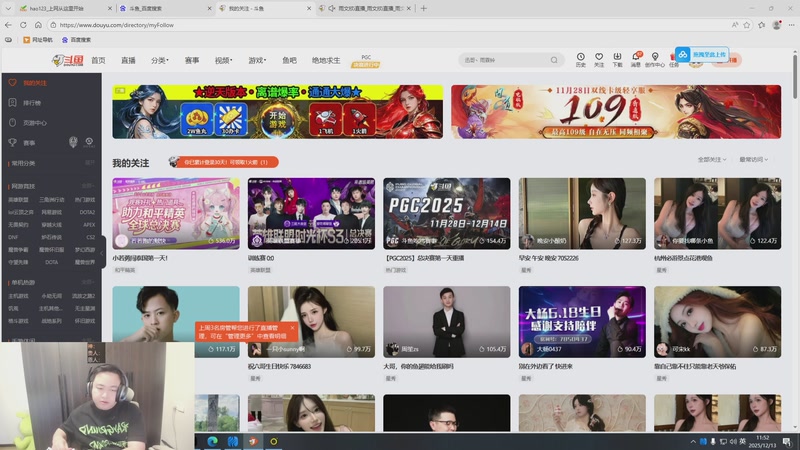
Task: Expand the 游戏 dropdown in top navigation
Action: coord(257,60)
